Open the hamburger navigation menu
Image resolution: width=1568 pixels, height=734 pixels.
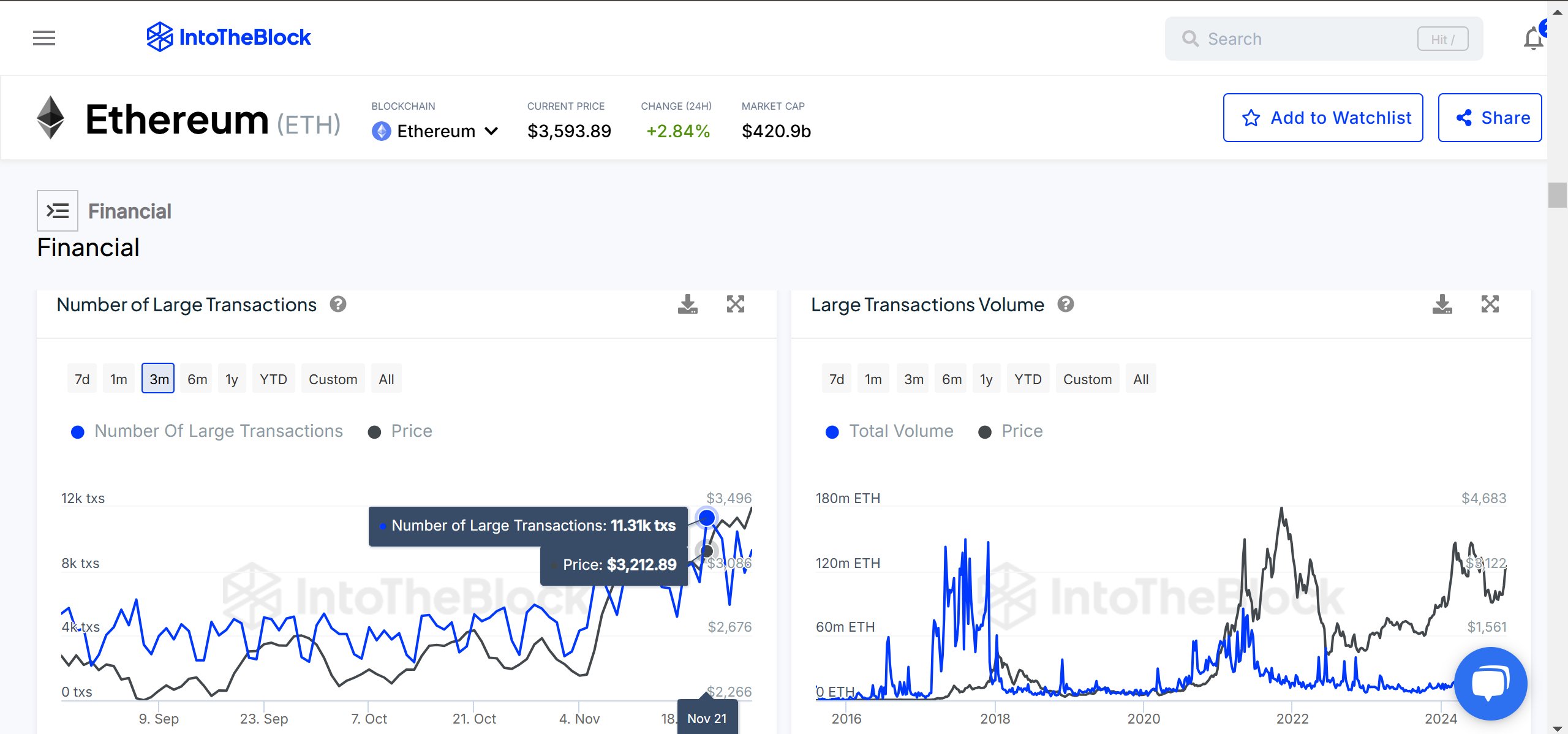click(44, 38)
